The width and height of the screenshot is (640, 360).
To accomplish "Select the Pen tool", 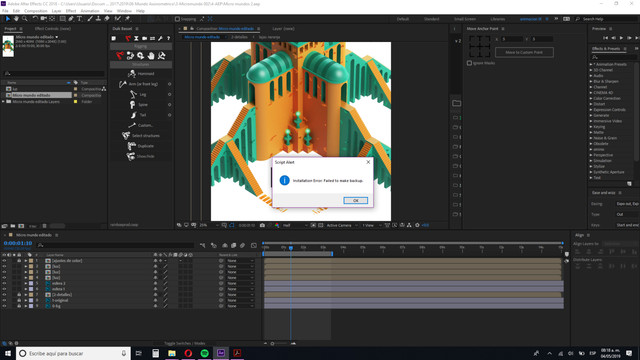I will [x=71, y=19].
